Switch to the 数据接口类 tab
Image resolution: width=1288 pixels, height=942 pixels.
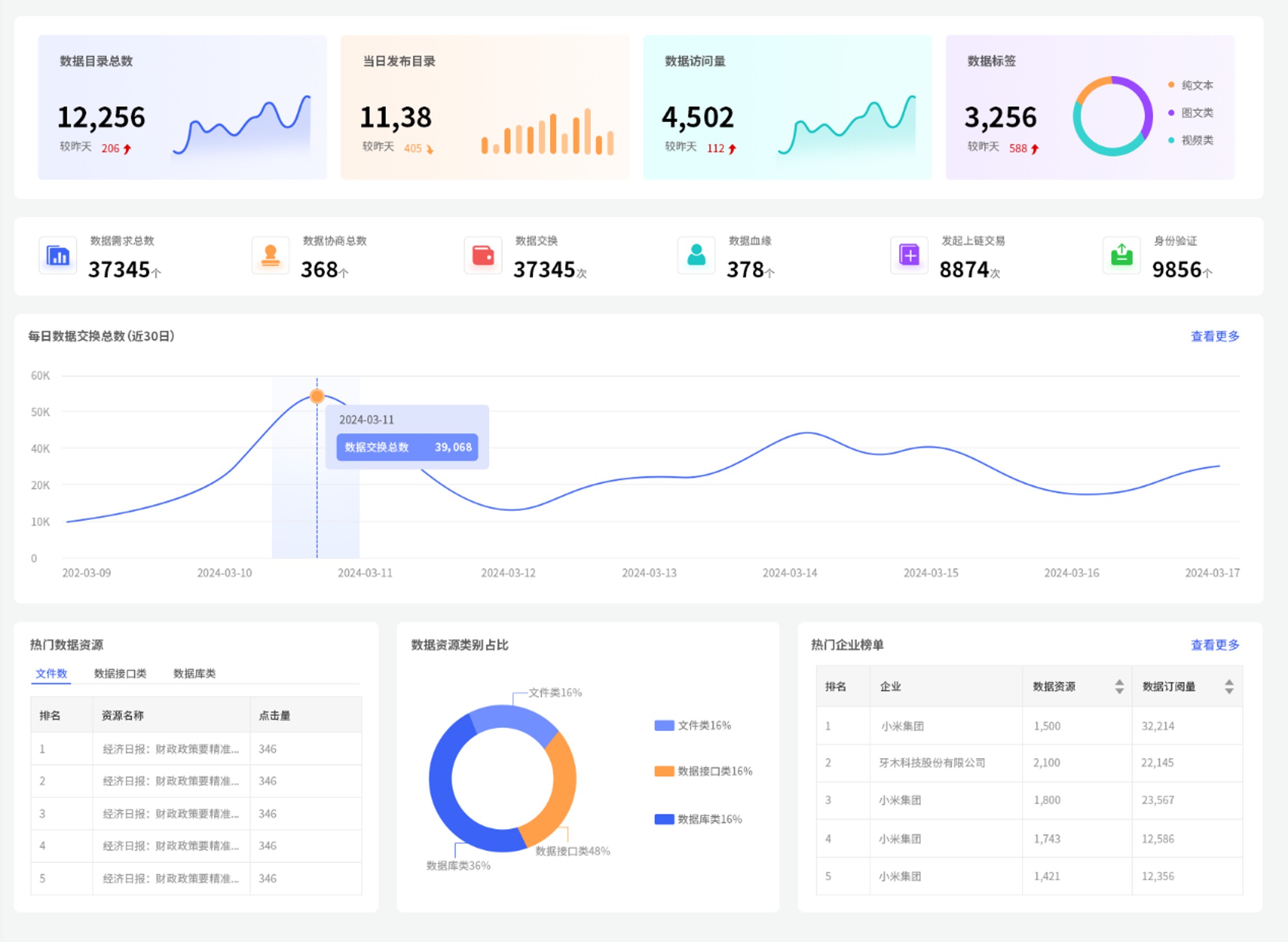point(120,673)
